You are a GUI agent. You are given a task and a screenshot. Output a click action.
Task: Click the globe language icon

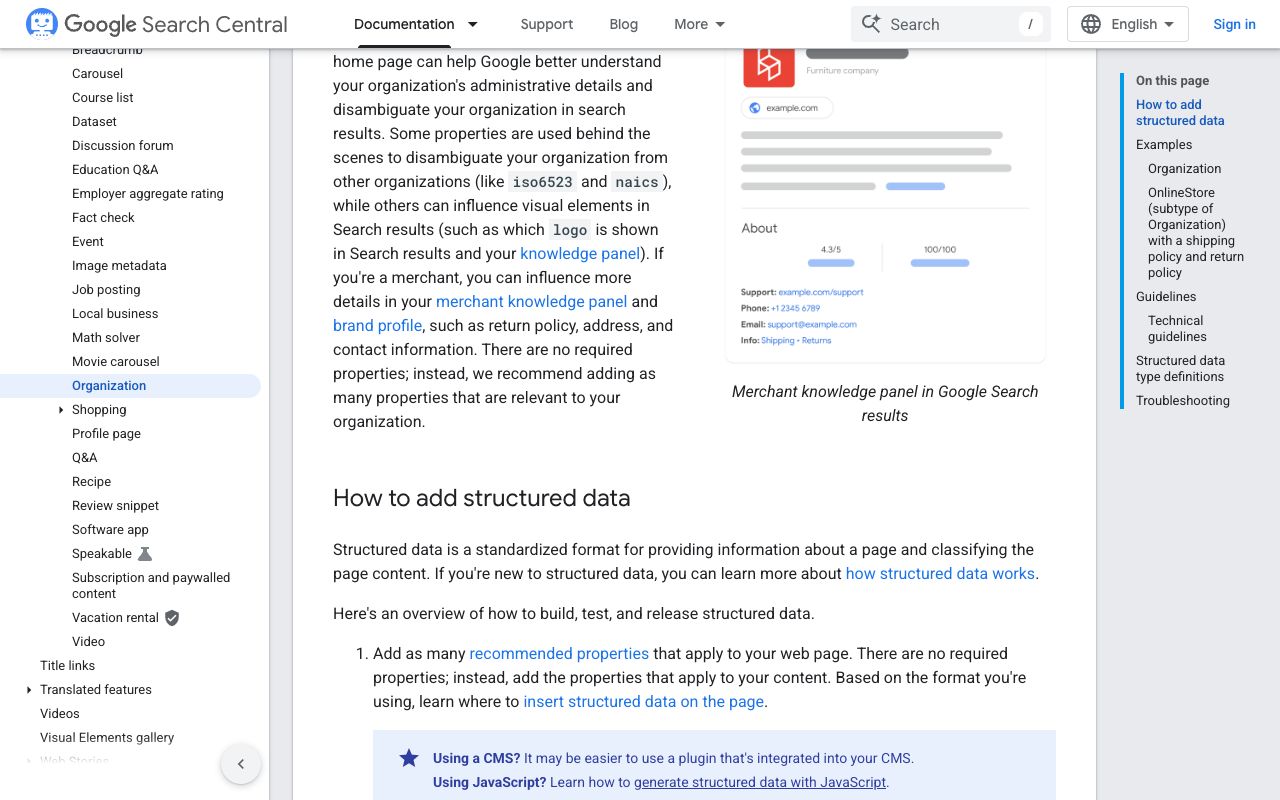[x=1091, y=24]
